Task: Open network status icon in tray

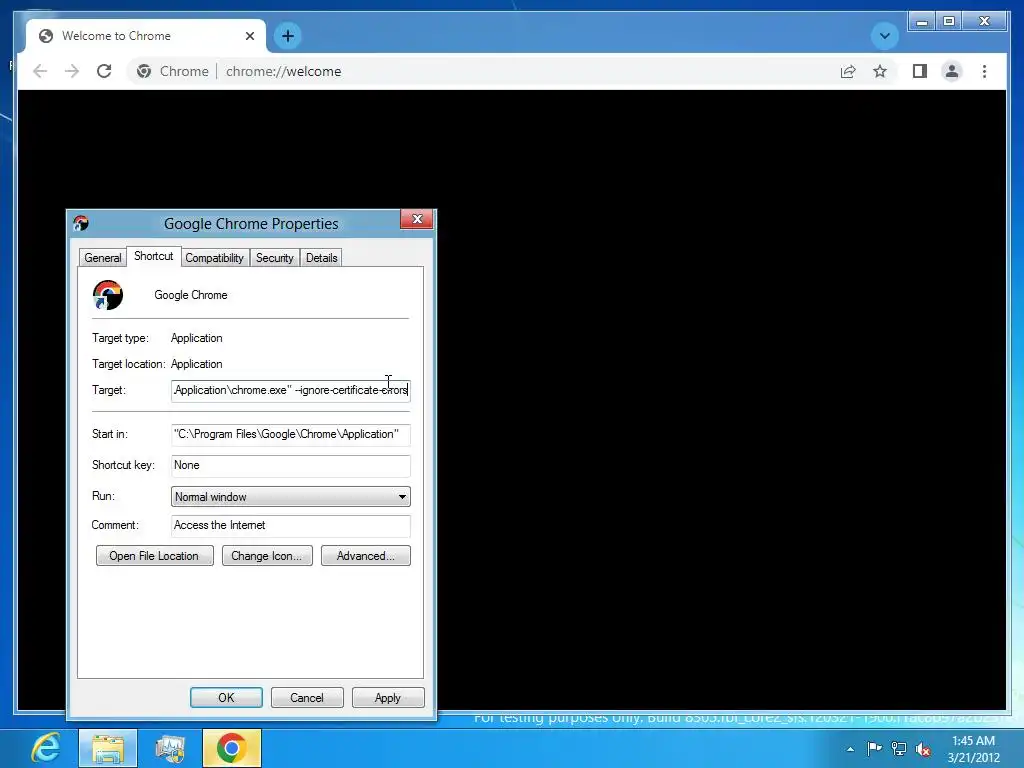Action: click(899, 749)
